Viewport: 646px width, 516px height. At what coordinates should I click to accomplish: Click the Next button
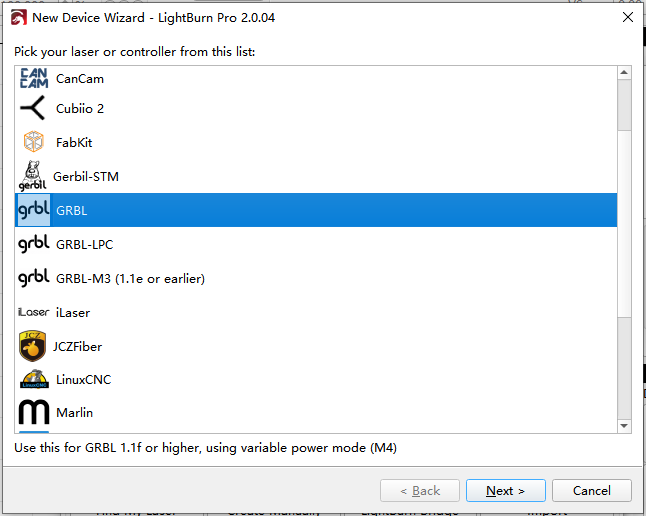point(506,490)
